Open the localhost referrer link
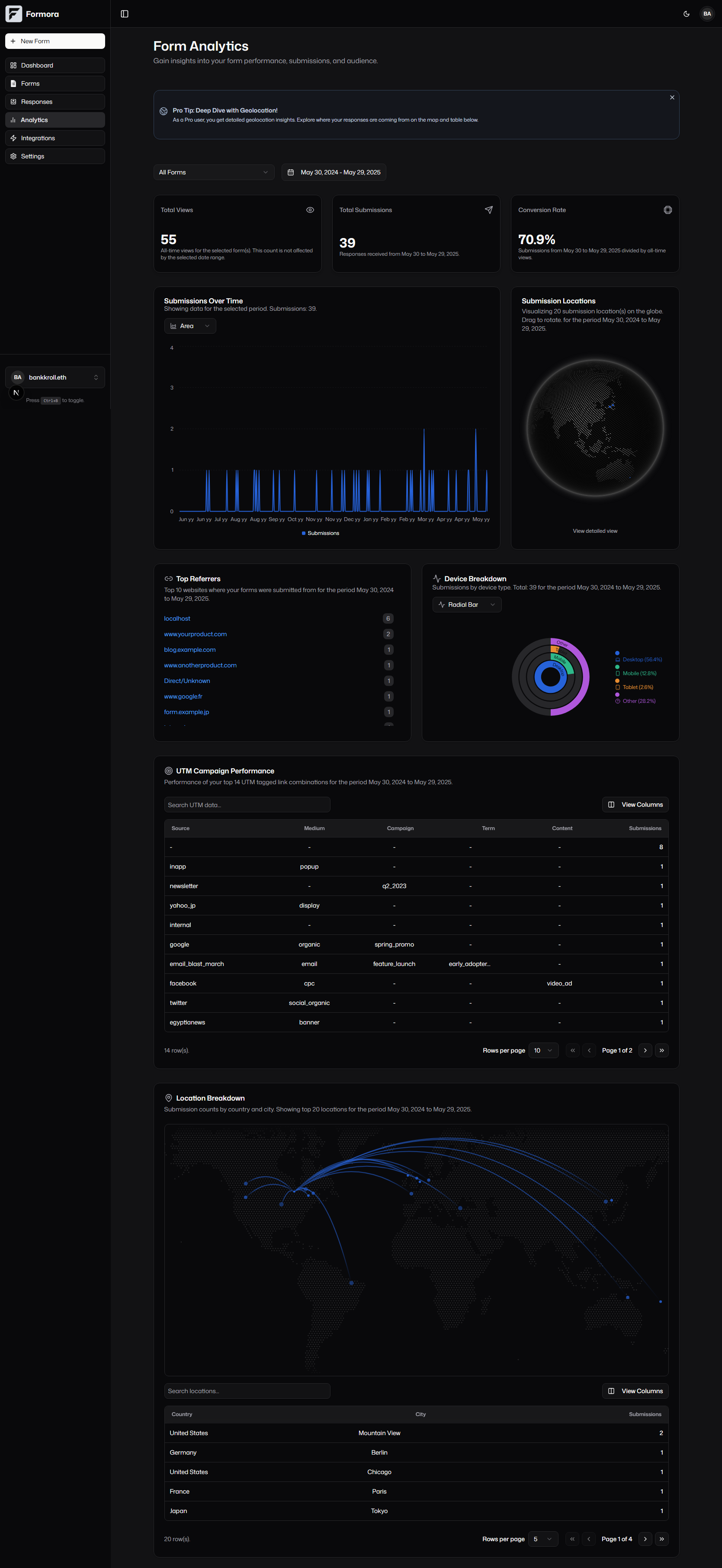 (x=177, y=618)
